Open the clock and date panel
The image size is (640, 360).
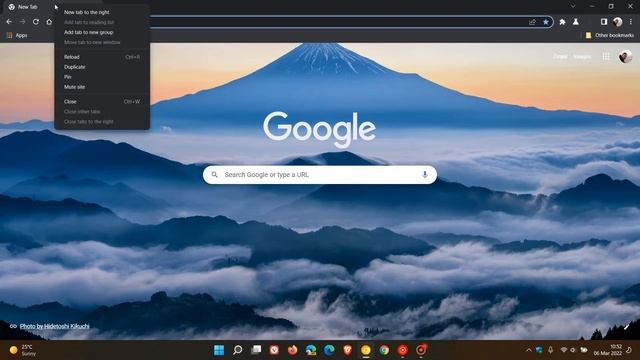pos(608,350)
